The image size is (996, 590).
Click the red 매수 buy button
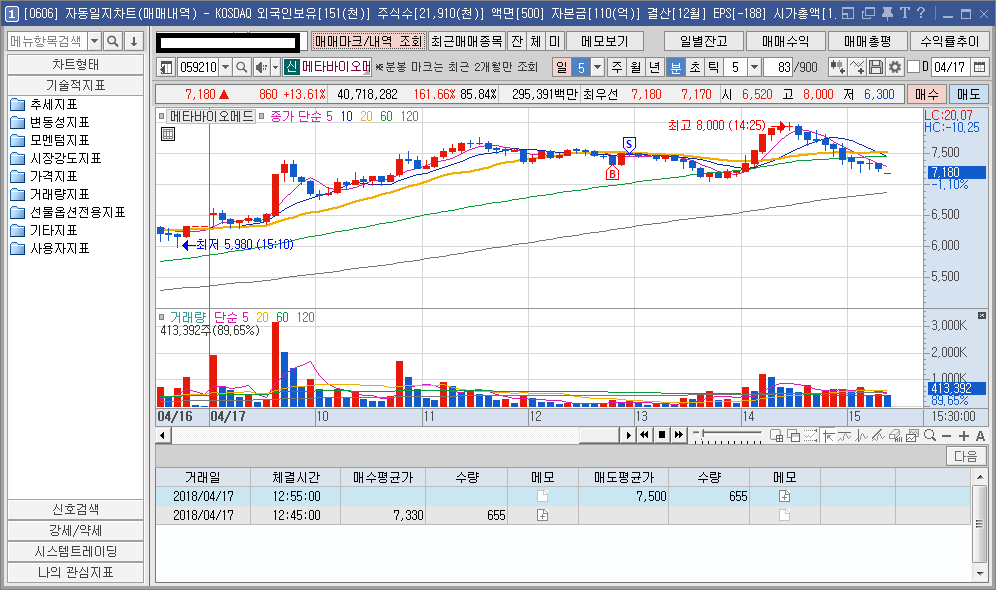(x=927, y=95)
